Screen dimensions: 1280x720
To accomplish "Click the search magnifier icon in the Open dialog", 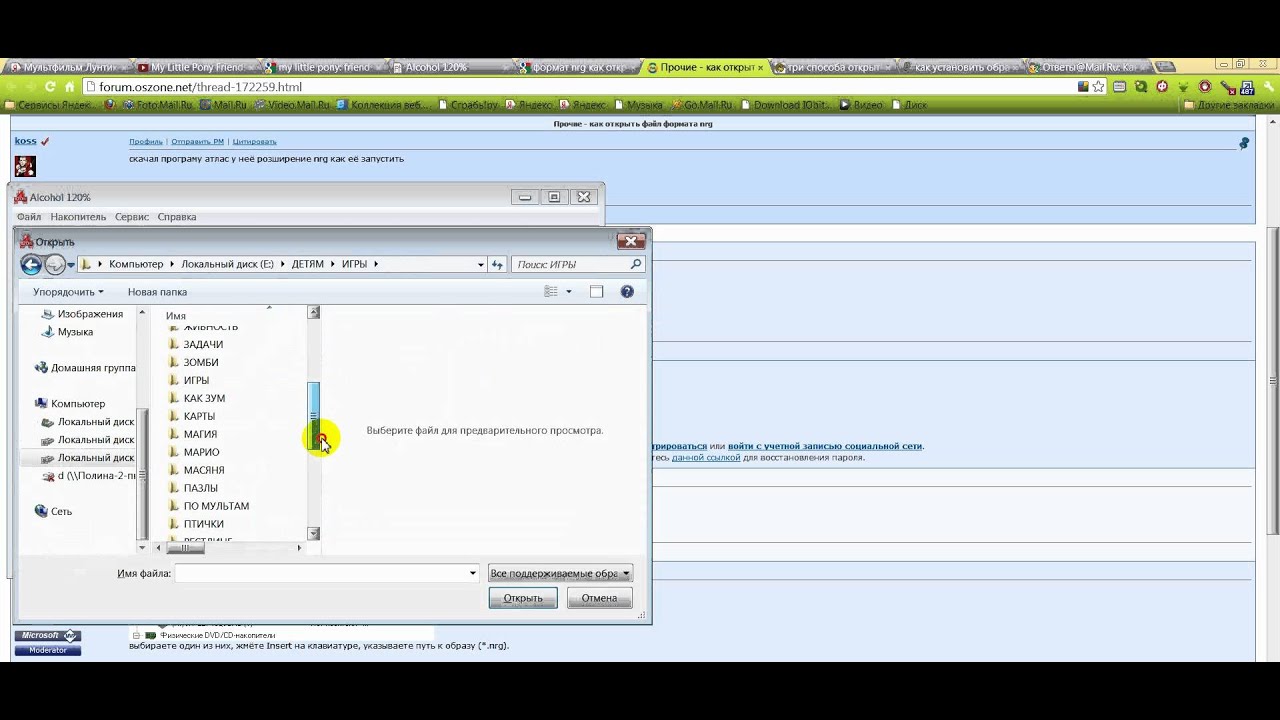I will [635, 264].
